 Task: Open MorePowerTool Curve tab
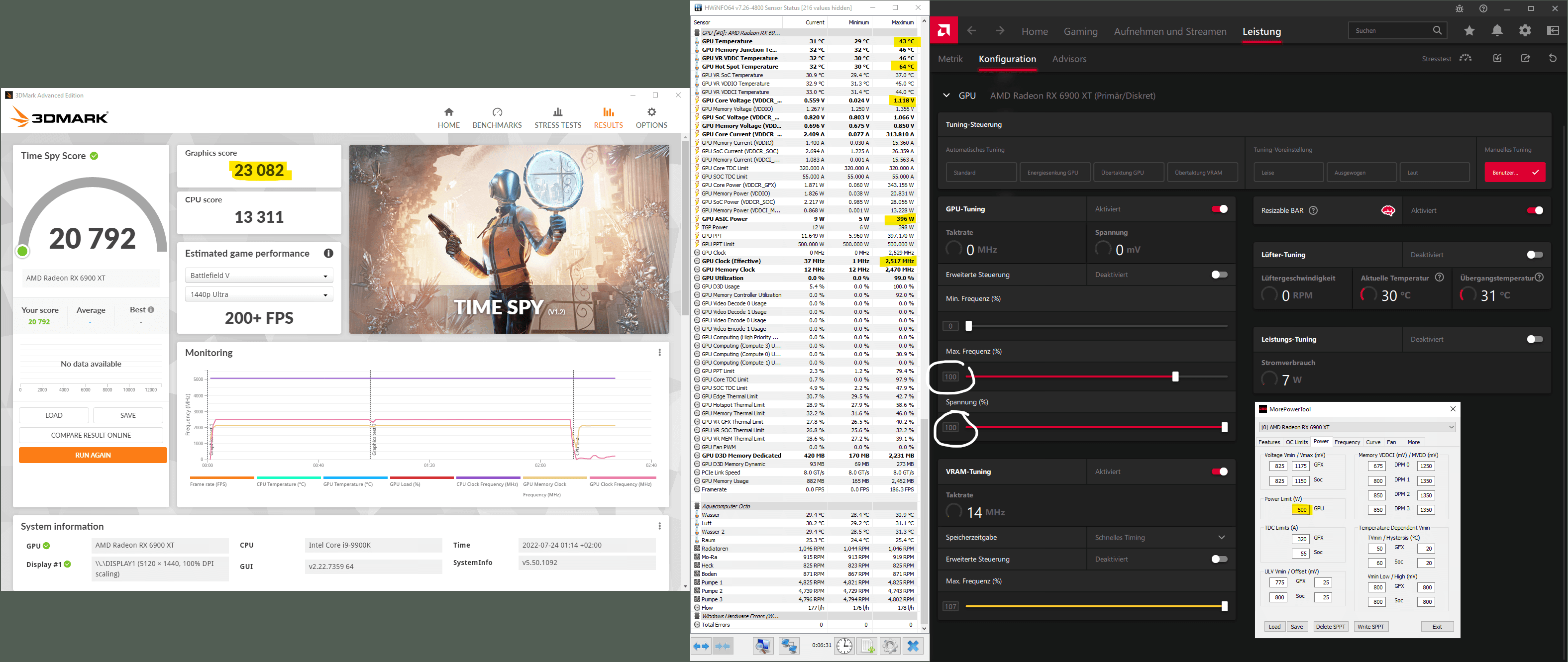pyautogui.click(x=1373, y=442)
